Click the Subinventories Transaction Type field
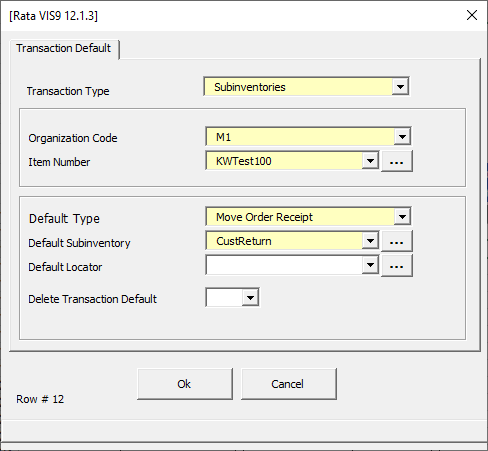The height and width of the screenshot is (451, 488). pyautogui.click(x=298, y=87)
